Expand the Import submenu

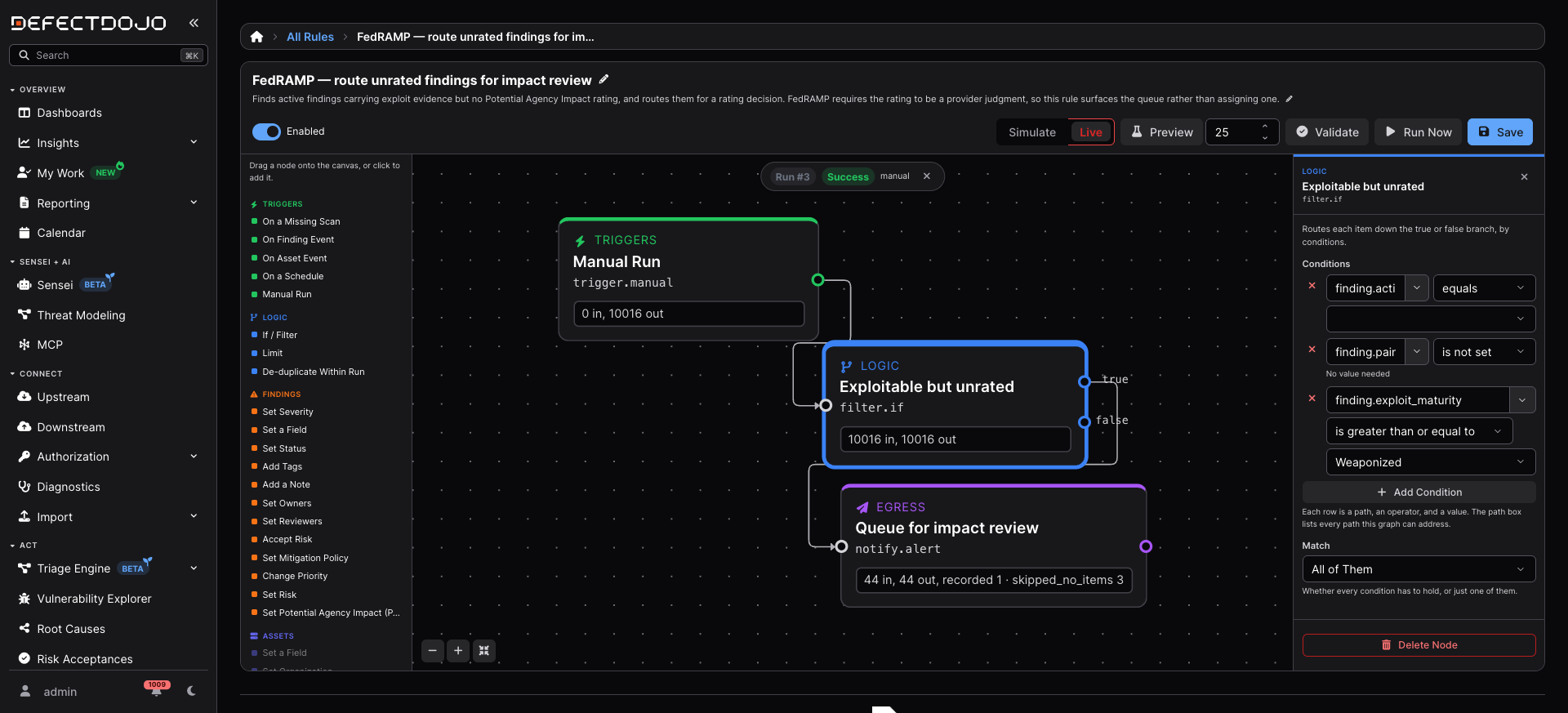point(194,516)
